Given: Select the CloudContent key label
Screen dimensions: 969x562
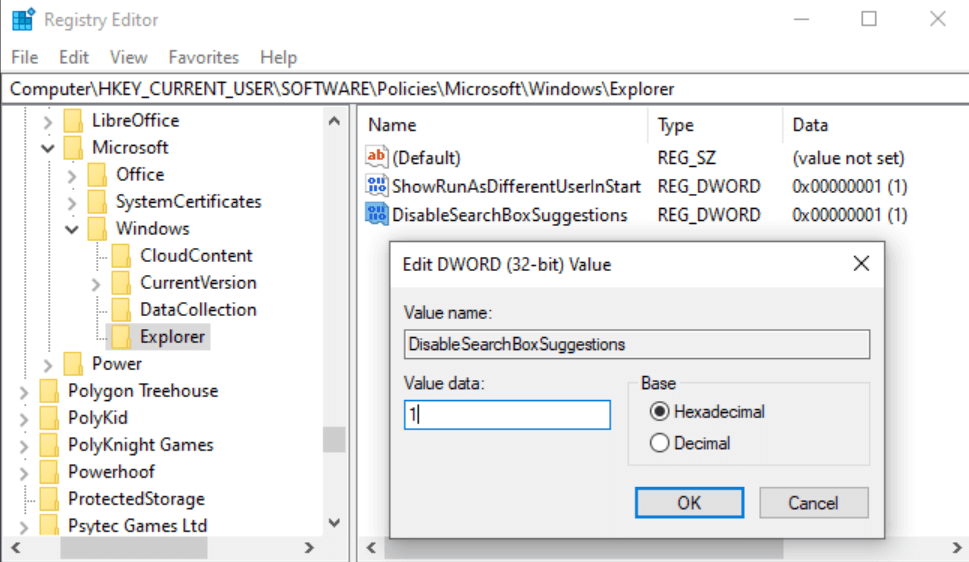Looking at the screenshot, I should [196, 255].
